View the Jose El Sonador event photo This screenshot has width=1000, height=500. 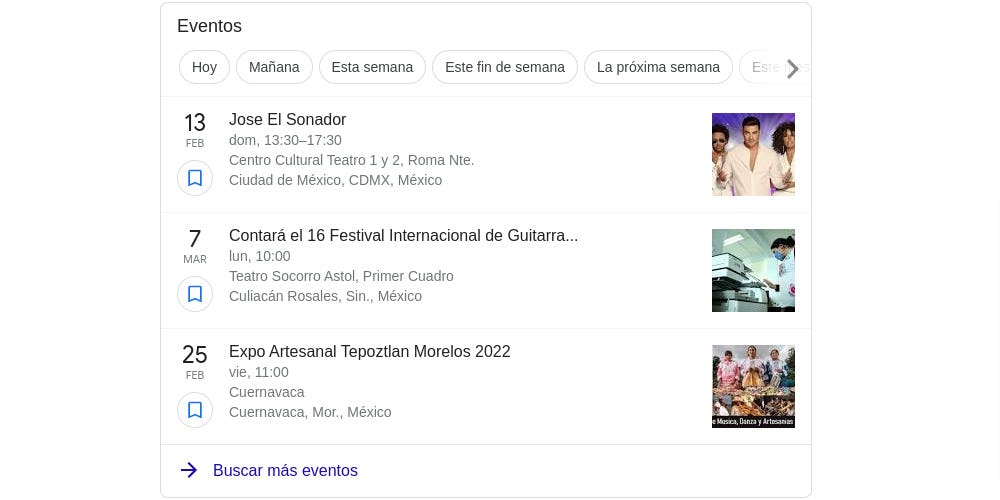[x=753, y=154]
